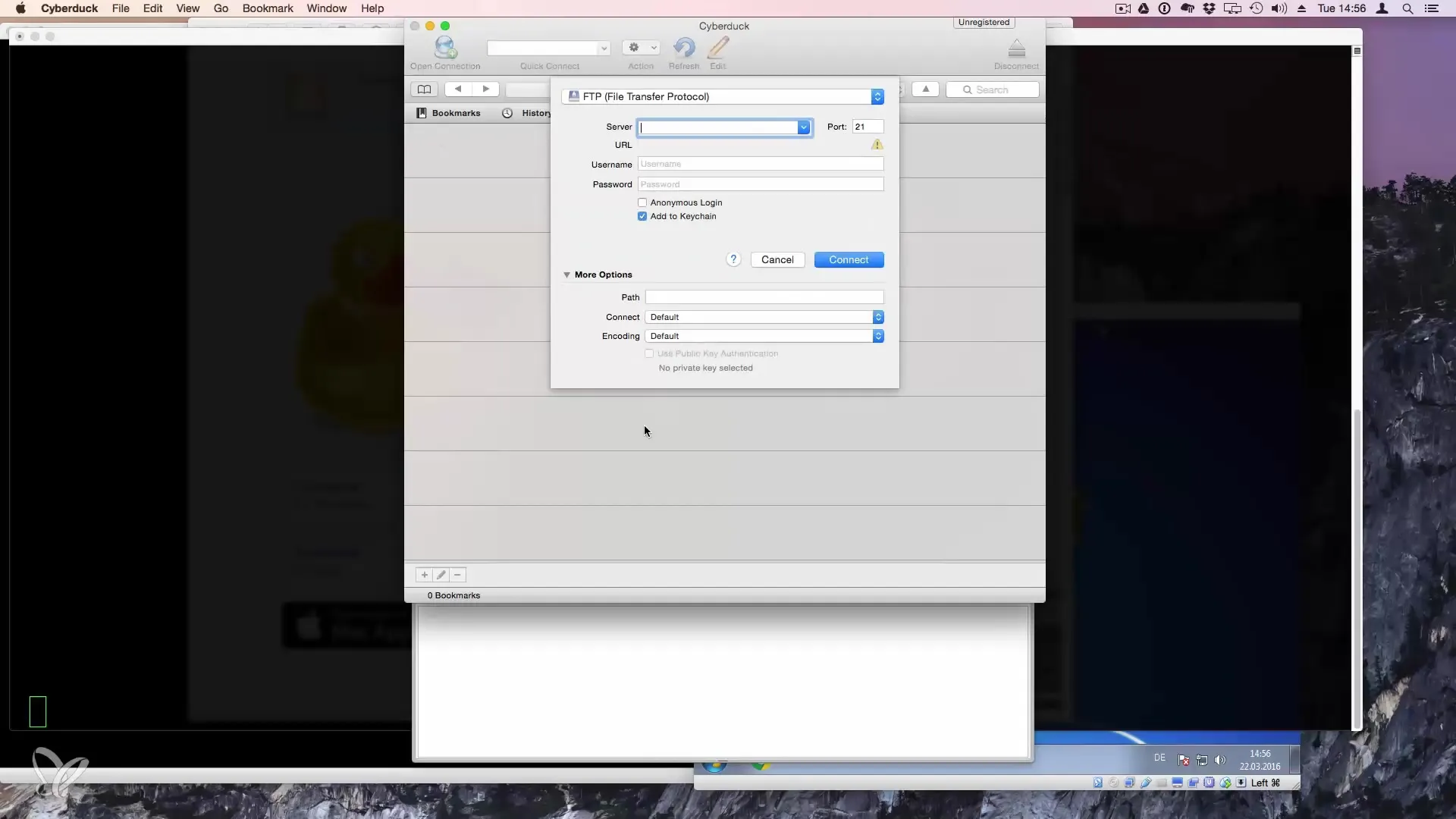Open the Quick Connect combo box
The image size is (1456, 819).
(549, 48)
